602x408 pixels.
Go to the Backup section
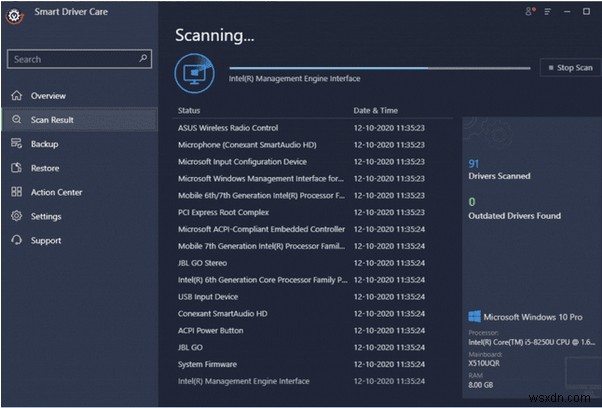pos(79,144)
